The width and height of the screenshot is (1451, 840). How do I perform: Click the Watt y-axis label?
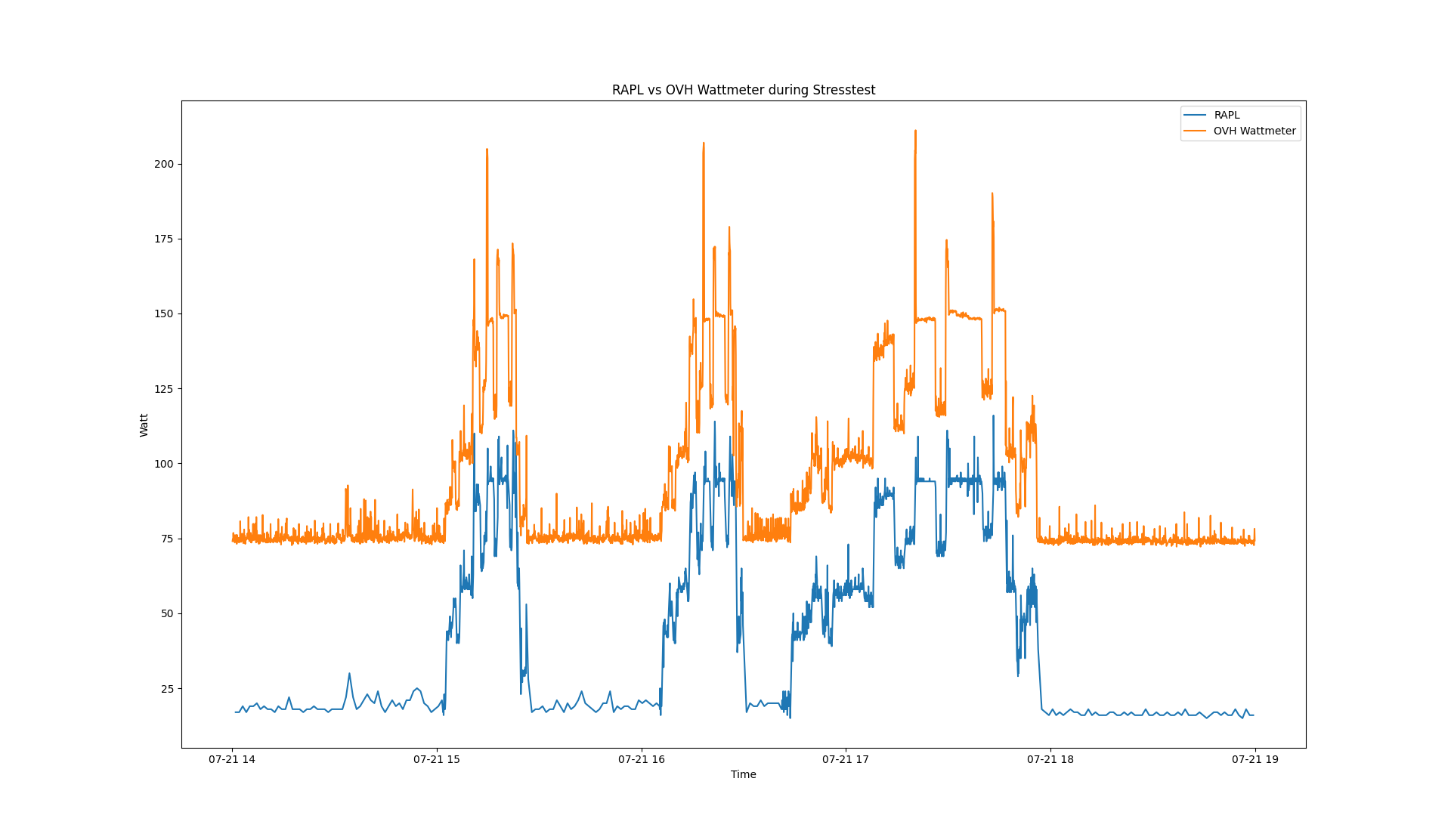144,425
